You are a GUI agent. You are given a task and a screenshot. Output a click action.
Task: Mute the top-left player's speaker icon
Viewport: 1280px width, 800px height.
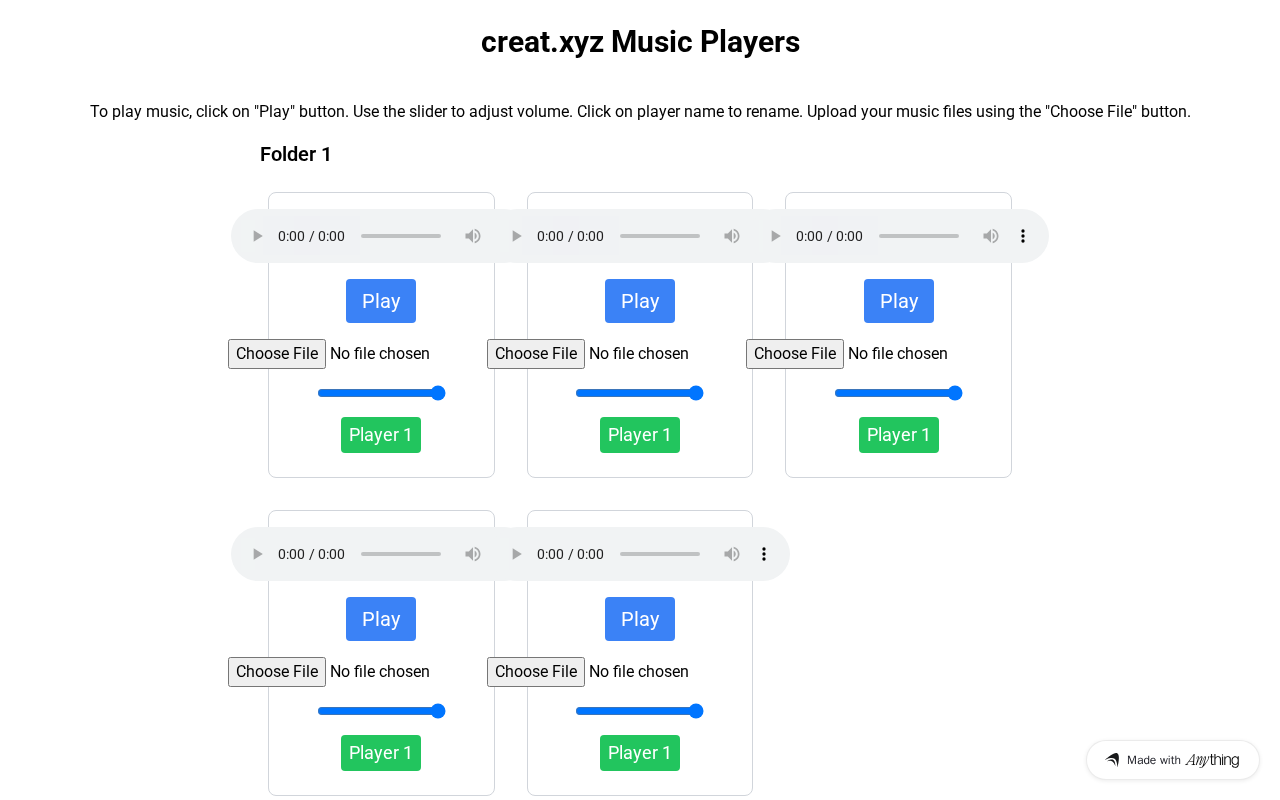(473, 236)
